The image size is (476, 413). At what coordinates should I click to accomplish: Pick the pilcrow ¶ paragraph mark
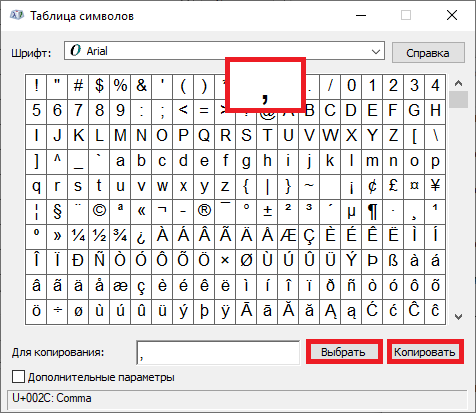372,212
